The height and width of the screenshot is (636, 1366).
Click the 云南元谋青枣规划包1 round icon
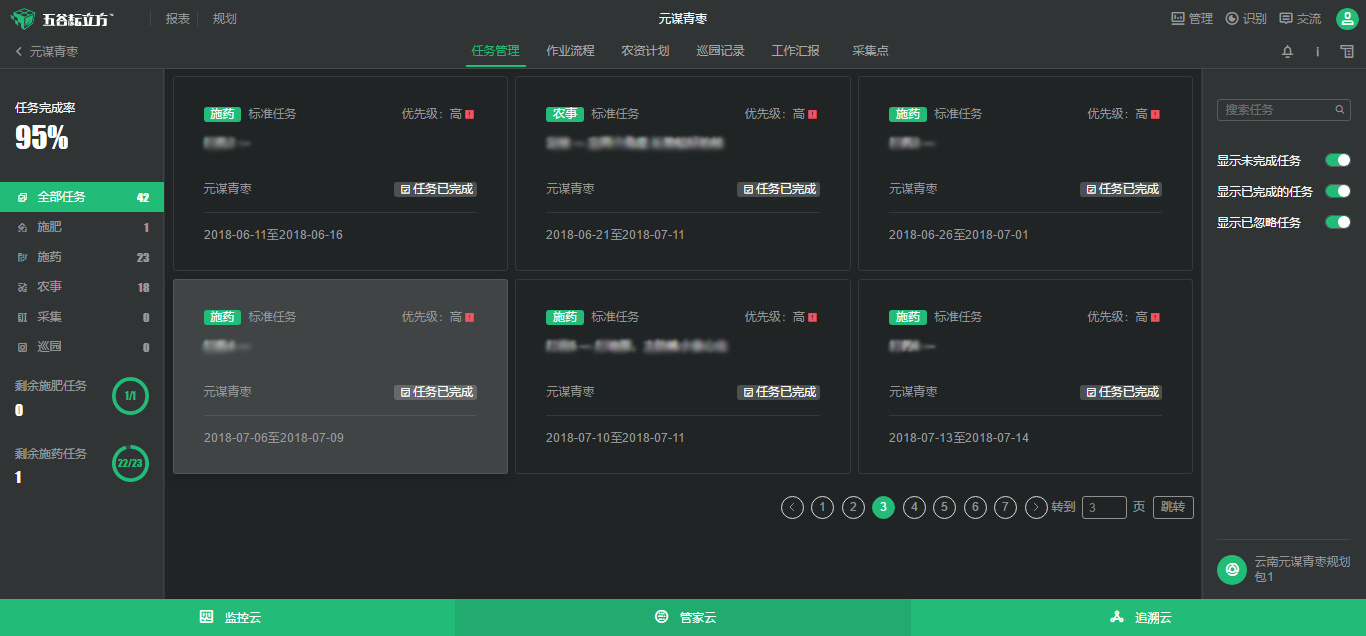point(1232,569)
